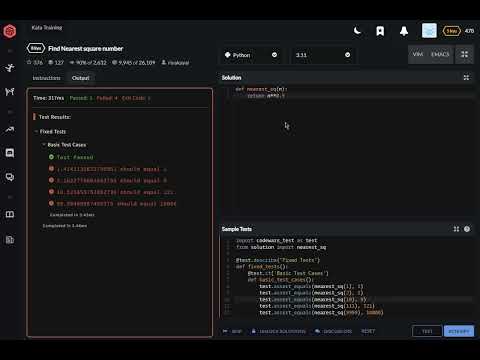Image resolution: width=480 pixels, height=360 pixels.
Task: Click the 5 kyu rank badge in header
Action: 452,31
